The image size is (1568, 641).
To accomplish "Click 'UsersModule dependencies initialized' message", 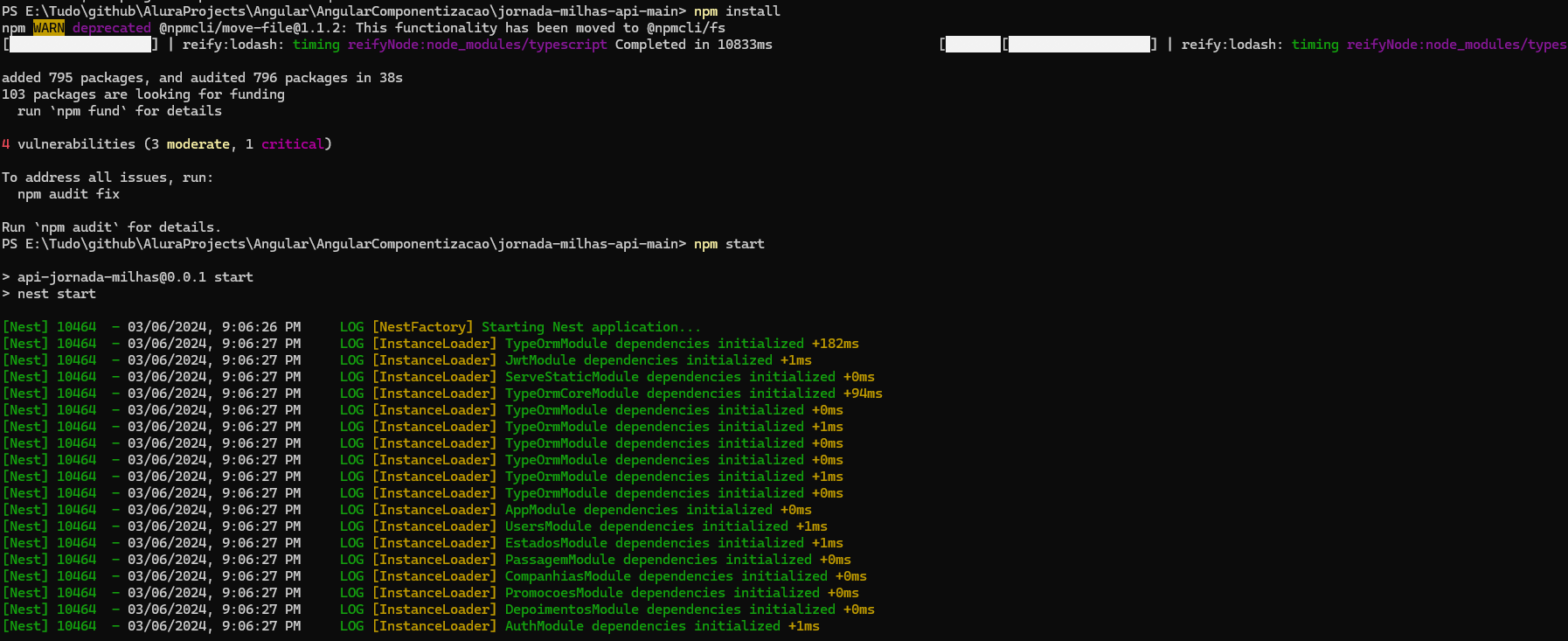I will pyautogui.click(x=647, y=526).
